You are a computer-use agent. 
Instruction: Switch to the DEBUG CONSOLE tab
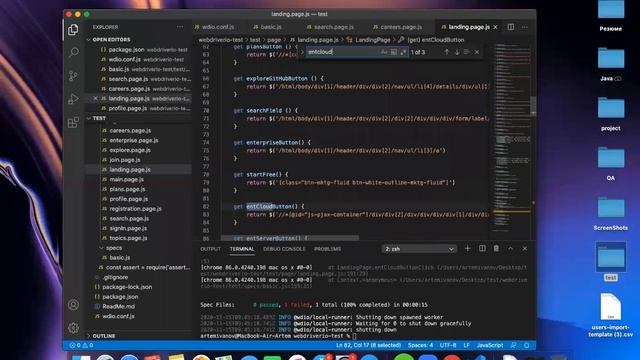pyautogui.click(x=284, y=249)
